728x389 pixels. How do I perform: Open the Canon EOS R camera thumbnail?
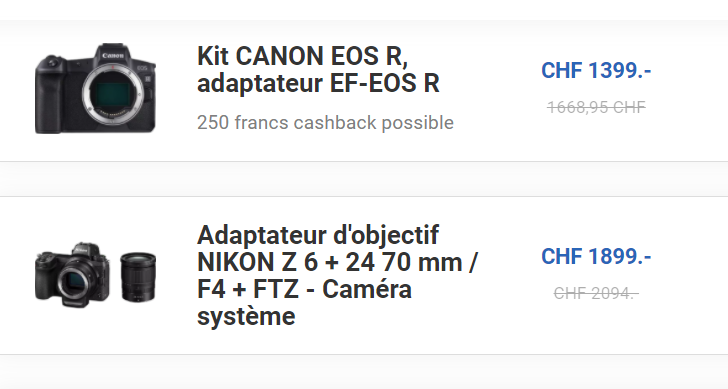tap(95, 88)
